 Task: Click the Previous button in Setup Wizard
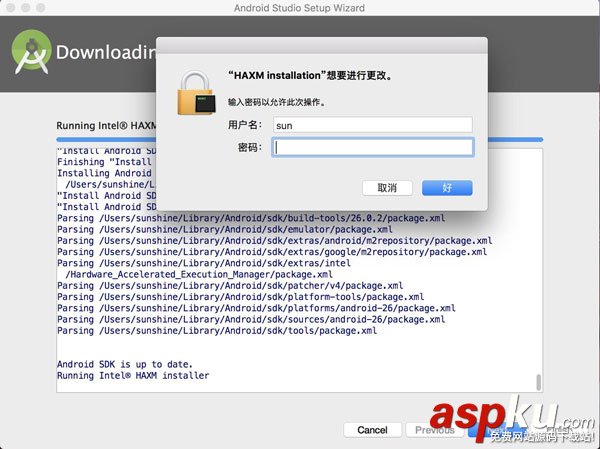[435, 430]
